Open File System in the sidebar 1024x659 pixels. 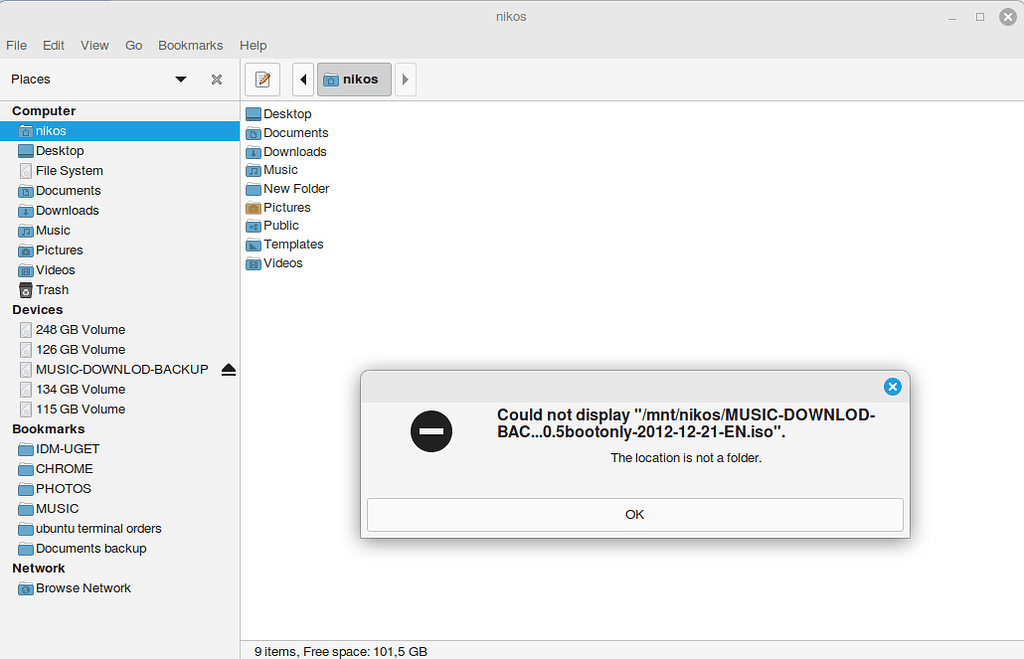[x=120, y=170]
